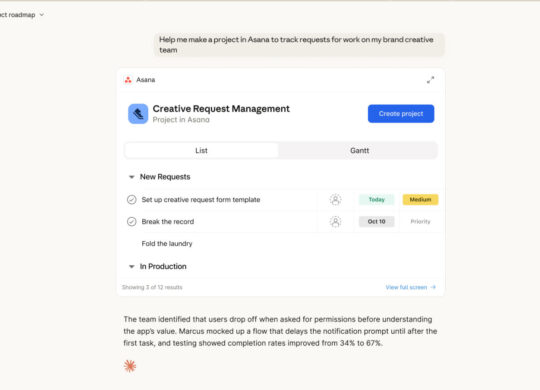Click the 'New Requests' section heading

point(165,177)
